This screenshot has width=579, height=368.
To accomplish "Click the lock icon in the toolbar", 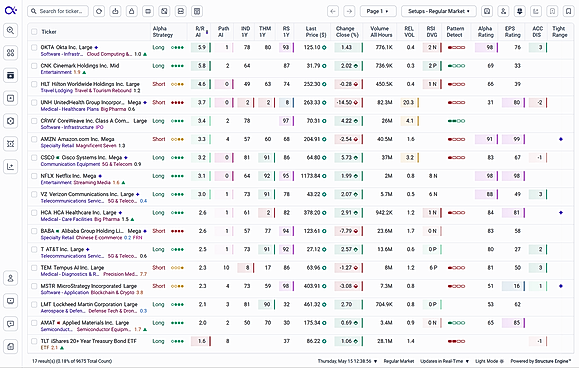I will 131,11.
